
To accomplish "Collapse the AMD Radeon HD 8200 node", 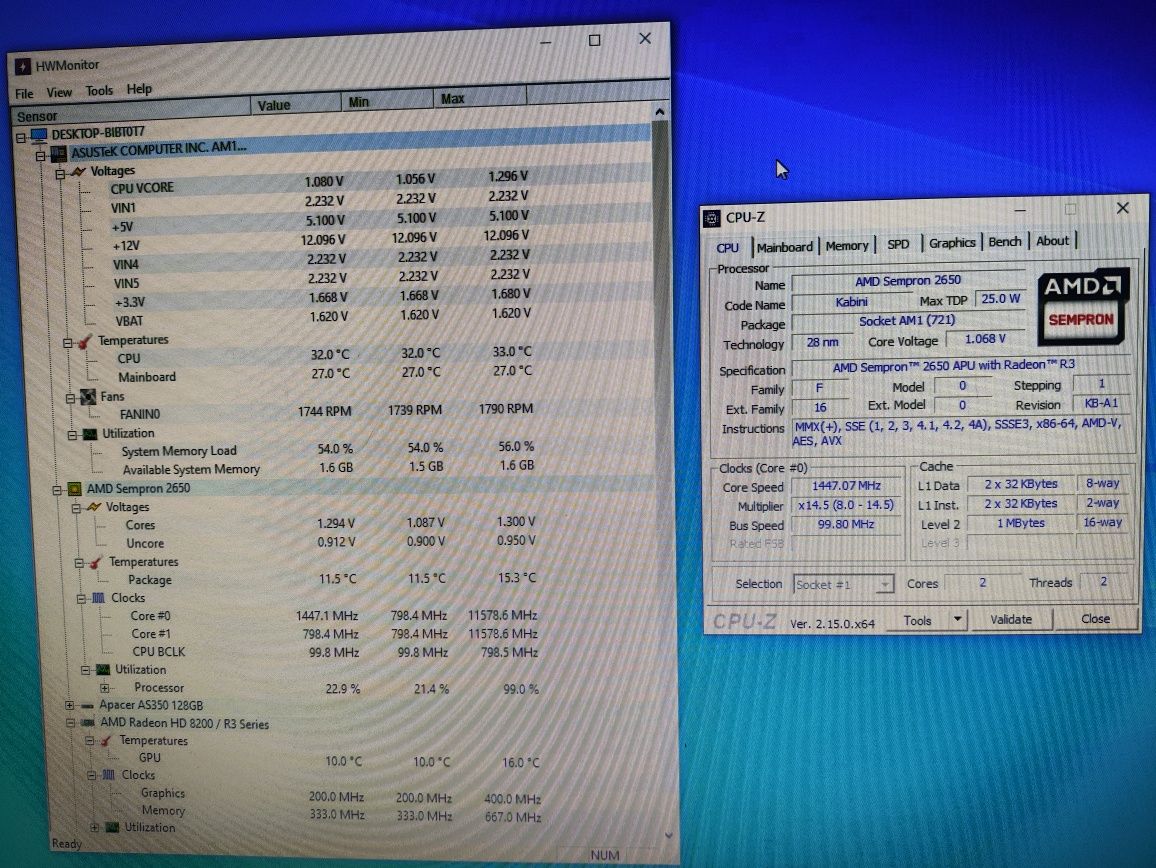I will (x=70, y=723).
